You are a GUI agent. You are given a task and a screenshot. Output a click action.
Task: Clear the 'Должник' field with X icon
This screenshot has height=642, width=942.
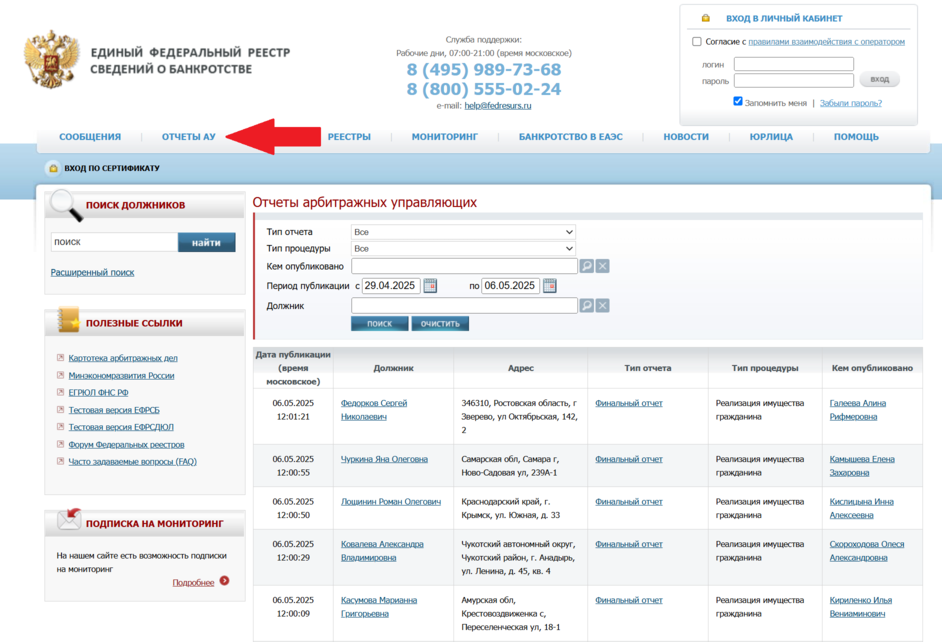(603, 306)
